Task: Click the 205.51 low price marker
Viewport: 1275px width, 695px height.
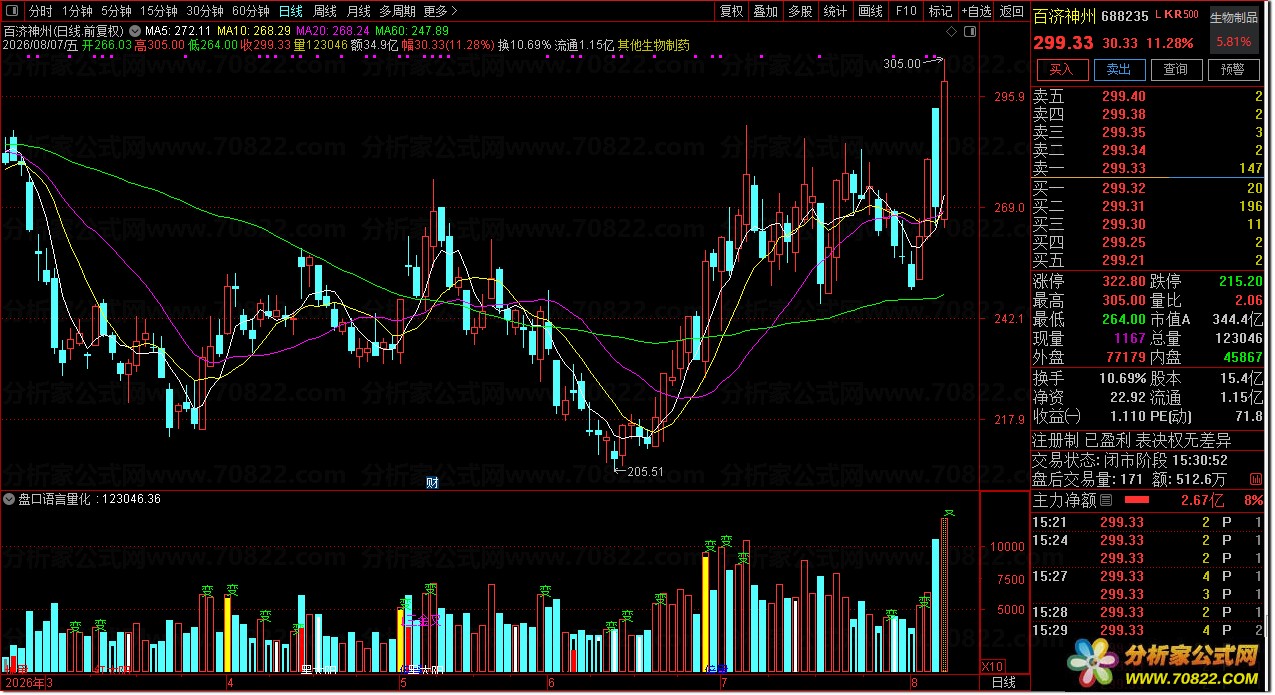Action: (646, 471)
